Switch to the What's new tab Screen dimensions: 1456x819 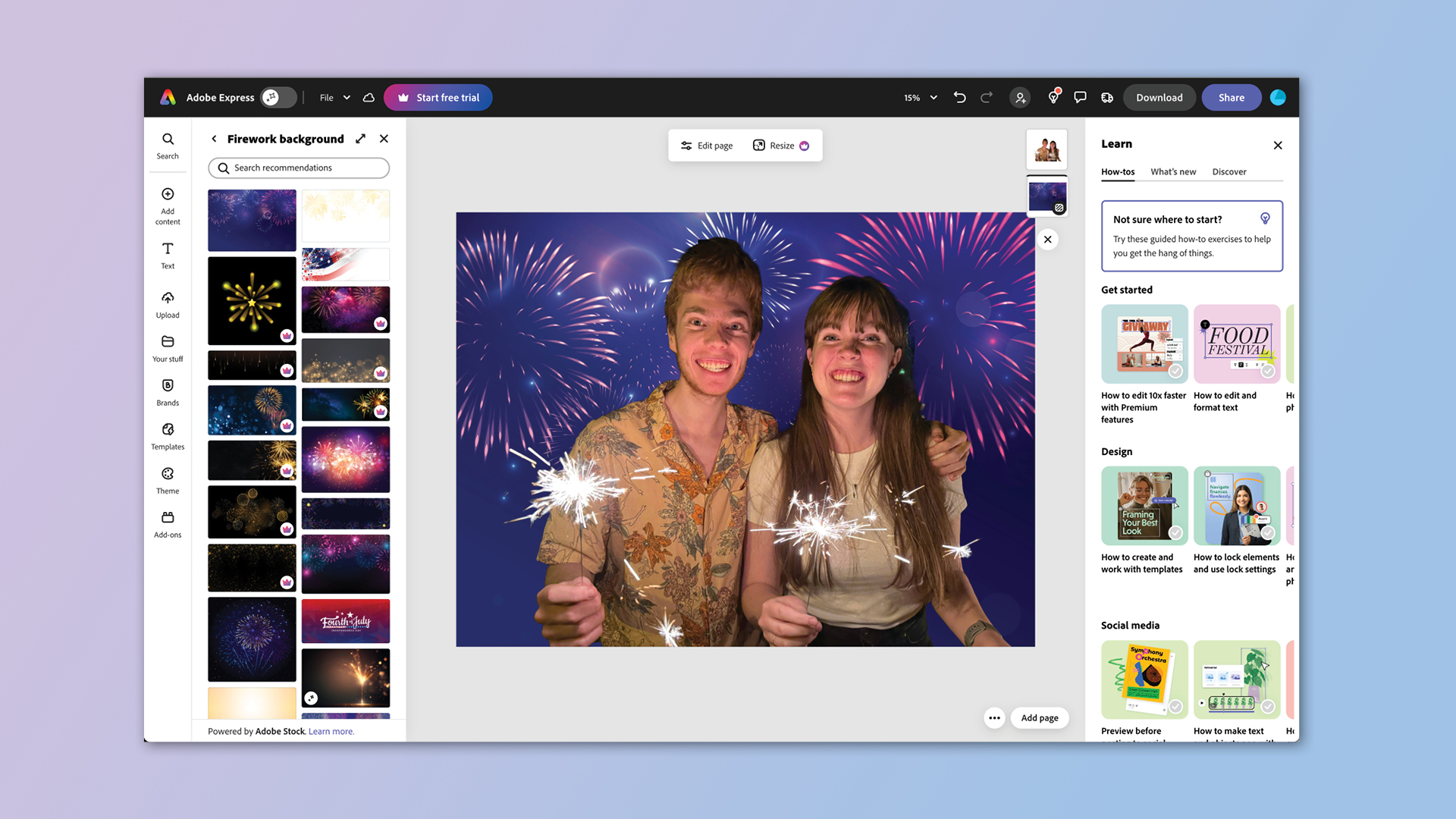[1173, 171]
